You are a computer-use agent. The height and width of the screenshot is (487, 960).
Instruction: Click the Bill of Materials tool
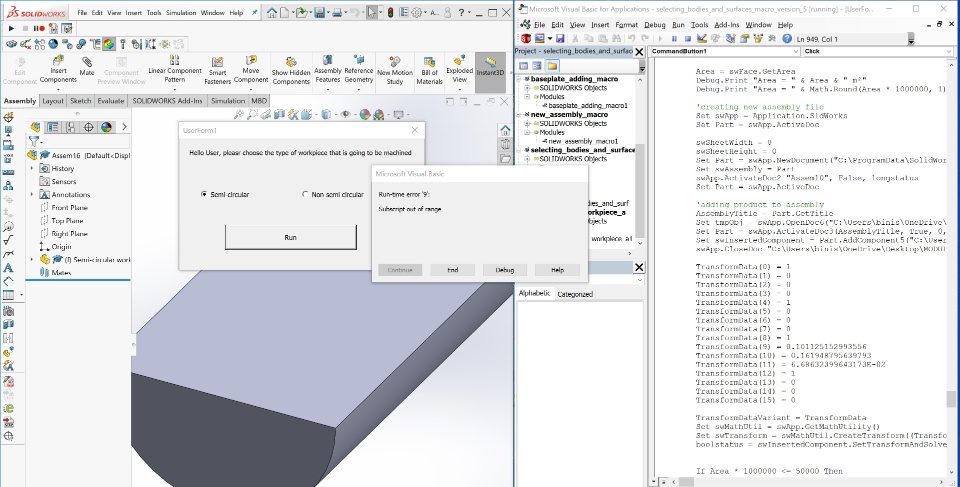click(429, 71)
